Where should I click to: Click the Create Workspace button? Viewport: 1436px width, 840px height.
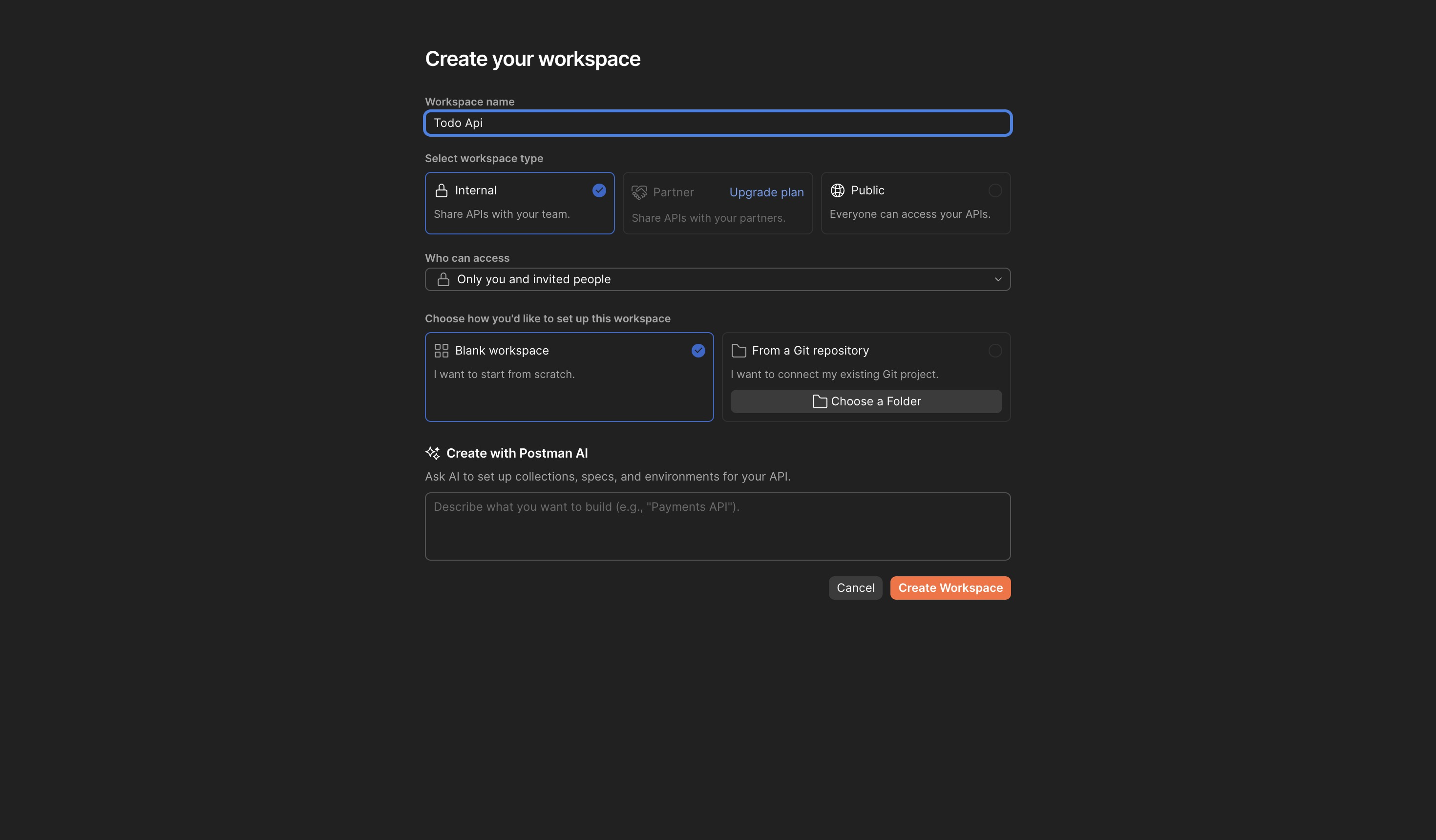click(950, 588)
